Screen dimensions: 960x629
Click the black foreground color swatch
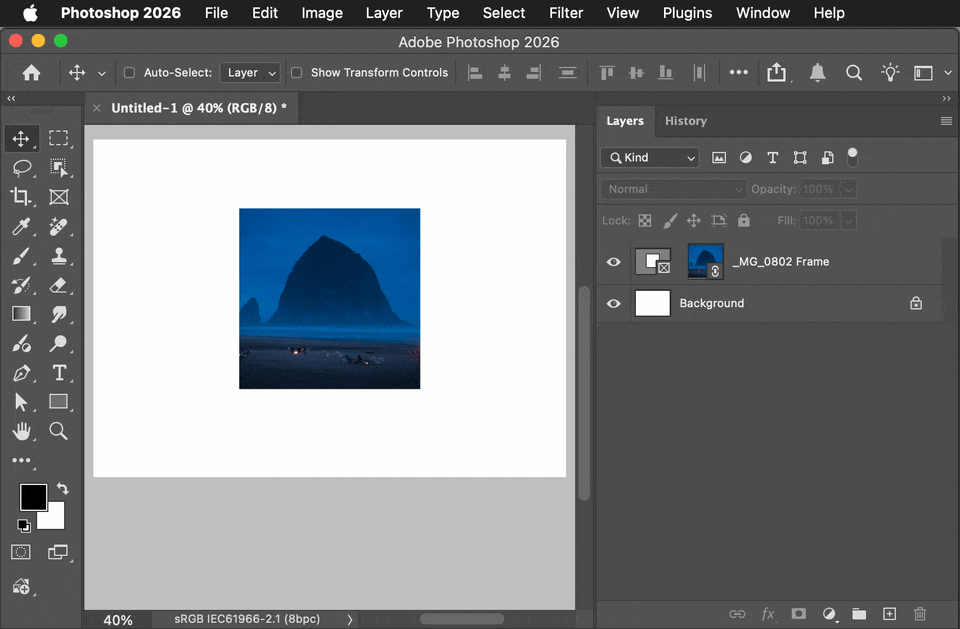pyautogui.click(x=33, y=497)
